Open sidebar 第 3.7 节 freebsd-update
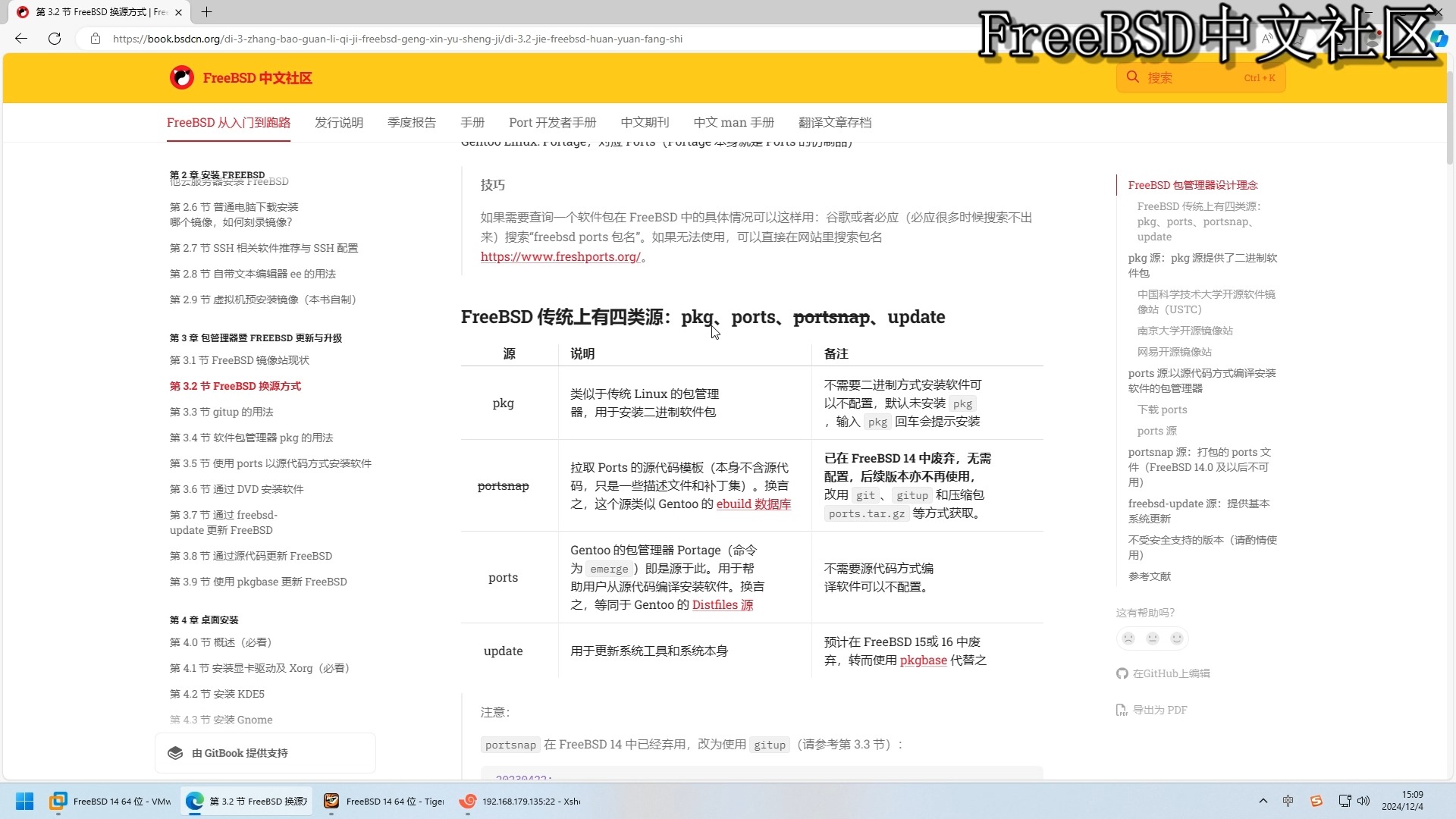1456x819 pixels. click(224, 522)
